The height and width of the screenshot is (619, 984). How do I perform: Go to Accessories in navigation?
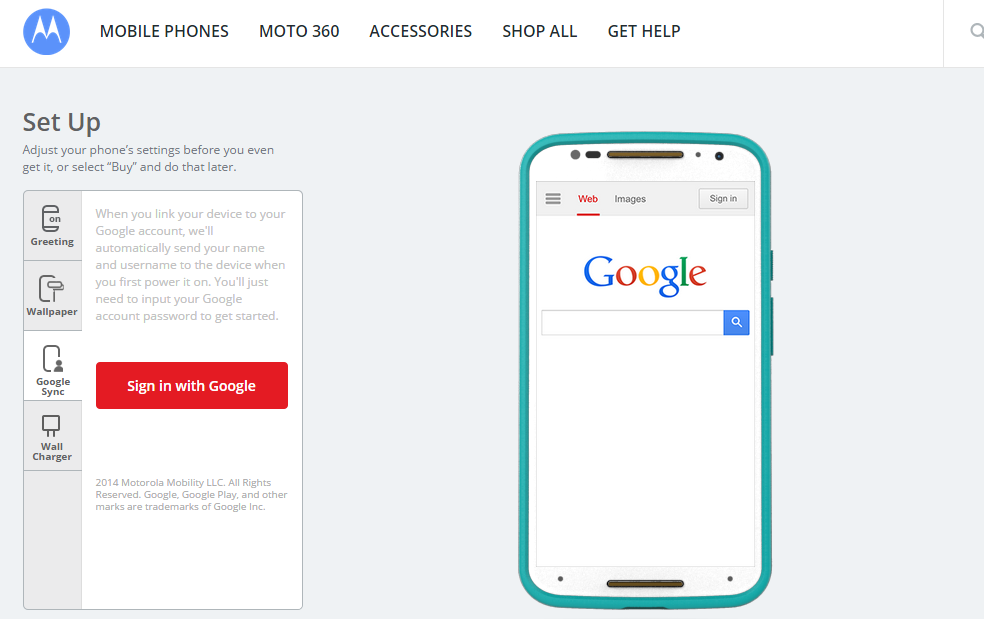click(420, 31)
